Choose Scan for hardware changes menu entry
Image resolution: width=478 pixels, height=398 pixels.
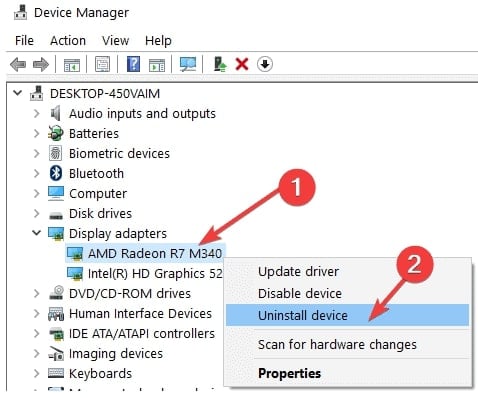(x=347, y=344)
